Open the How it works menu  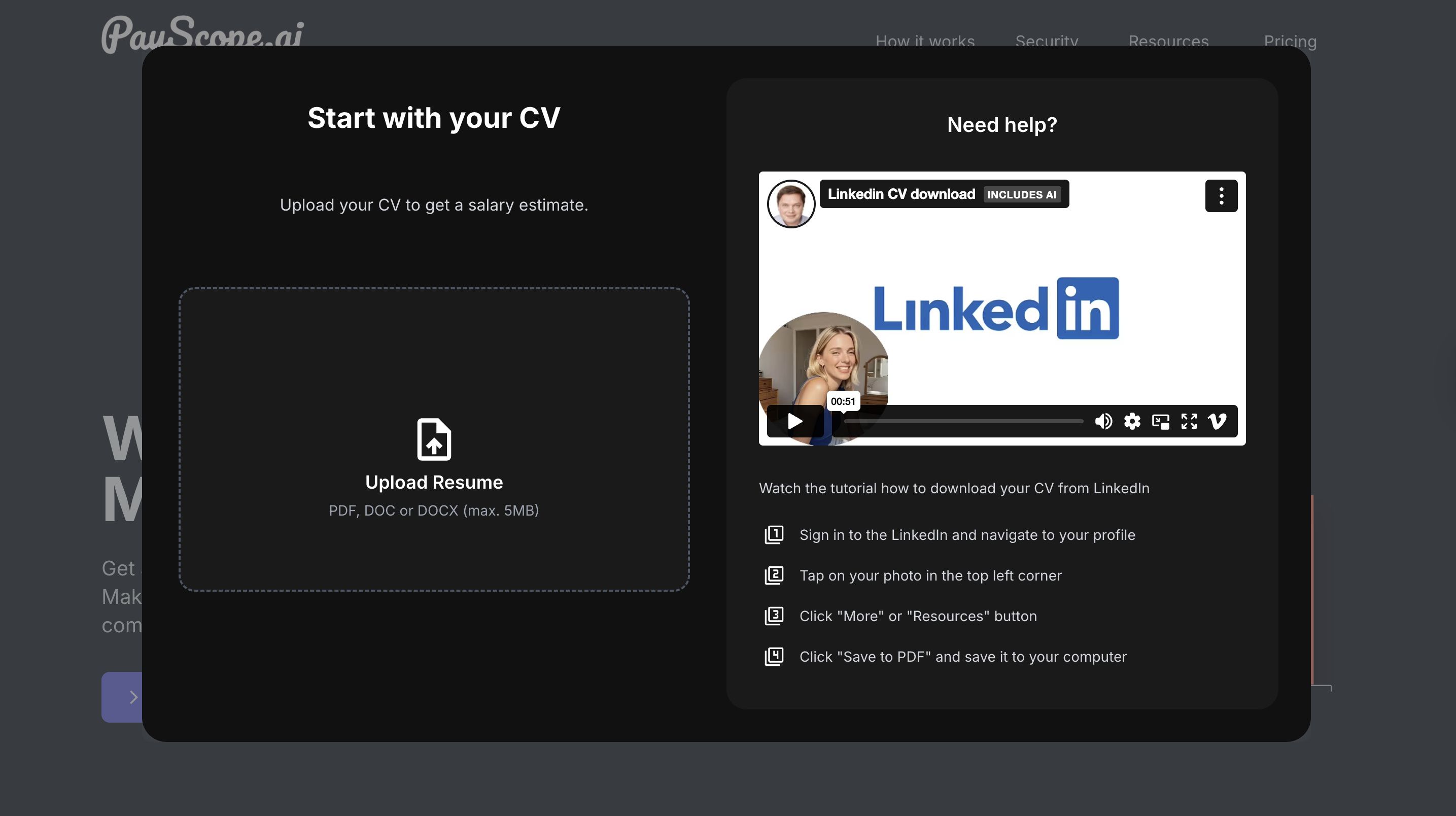pos(925,41)
